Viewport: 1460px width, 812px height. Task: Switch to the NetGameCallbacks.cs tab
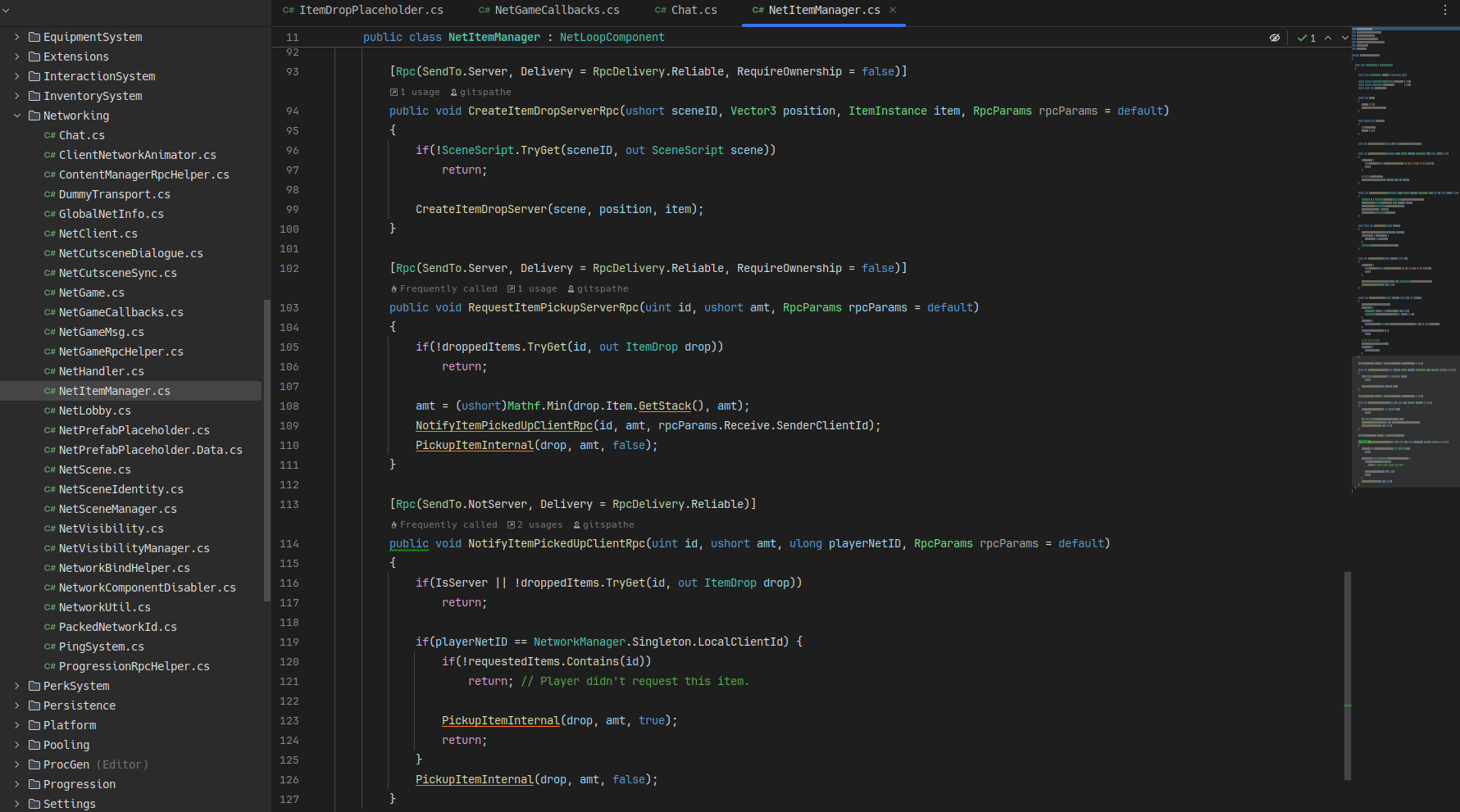[549, 10]
